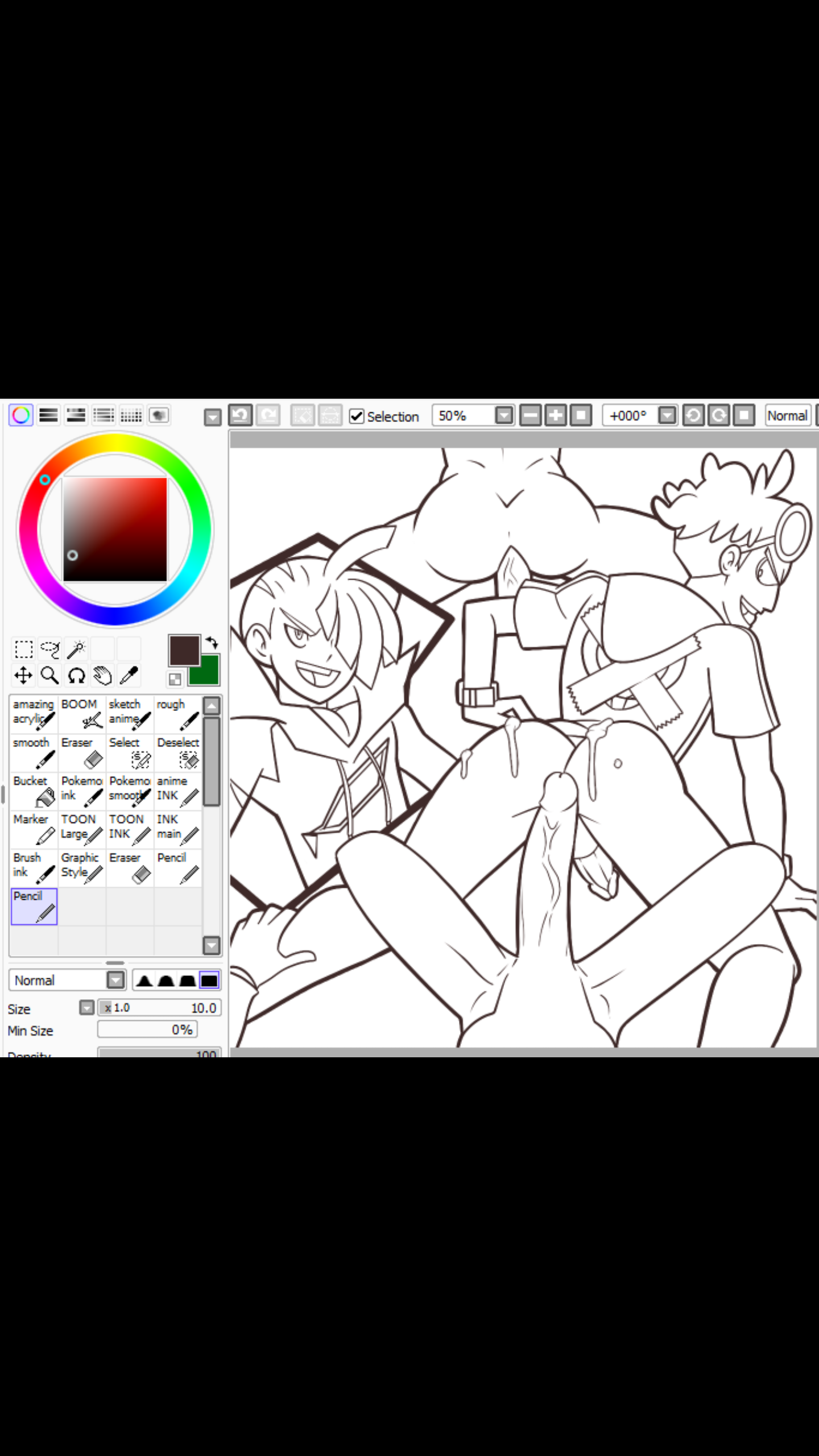
Task: Select the rectangular Selection tool
Action: (23, 648)
